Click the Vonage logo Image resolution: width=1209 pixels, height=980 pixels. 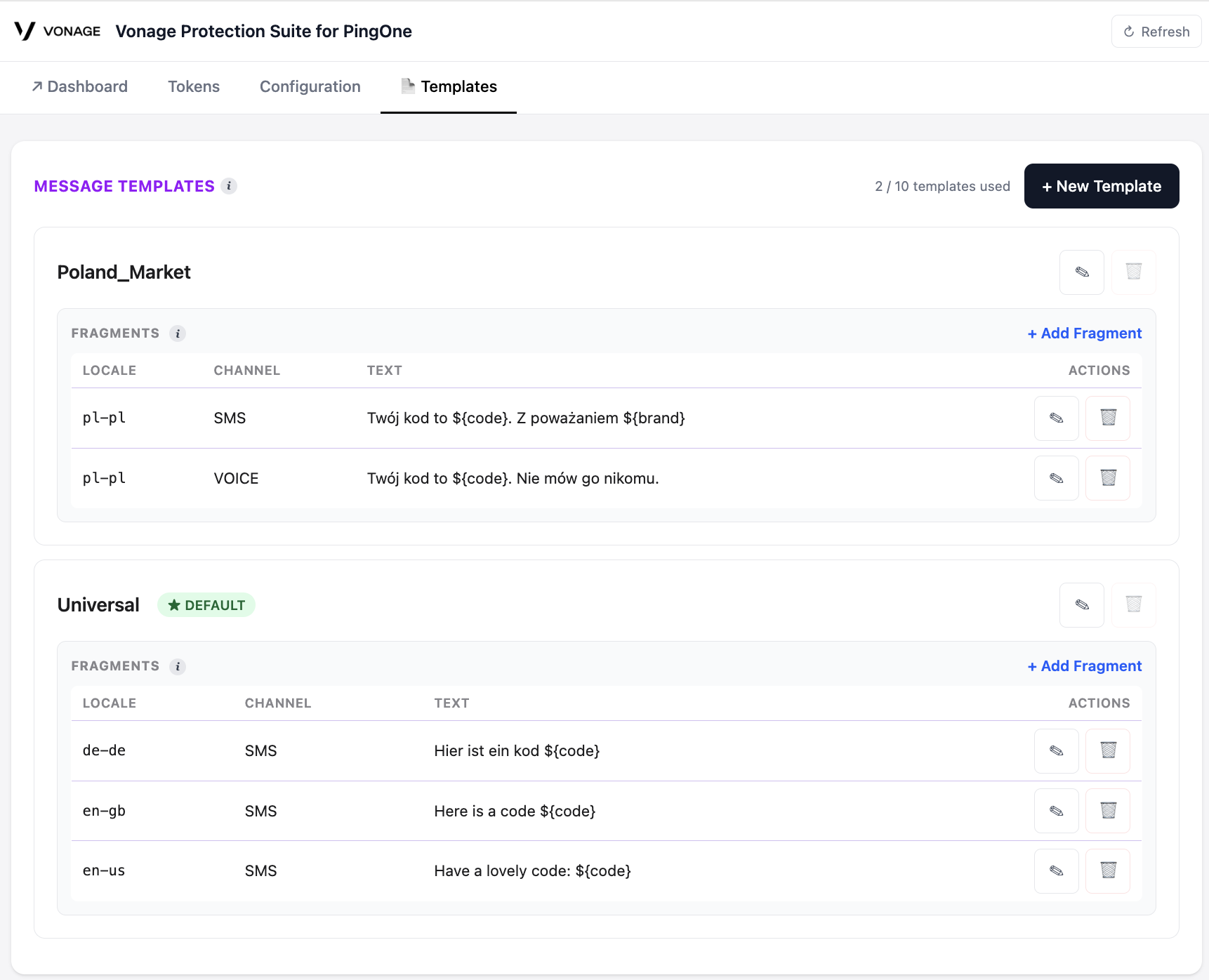pos(58,31)
